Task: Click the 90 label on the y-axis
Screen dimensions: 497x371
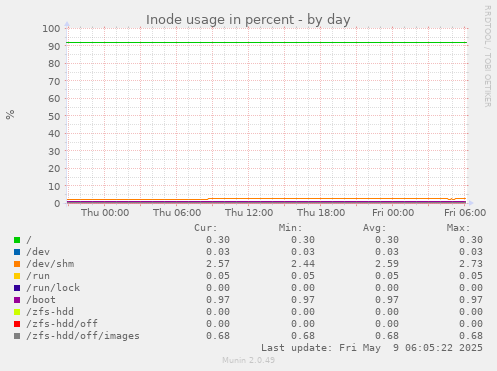Action: [54, 46]
